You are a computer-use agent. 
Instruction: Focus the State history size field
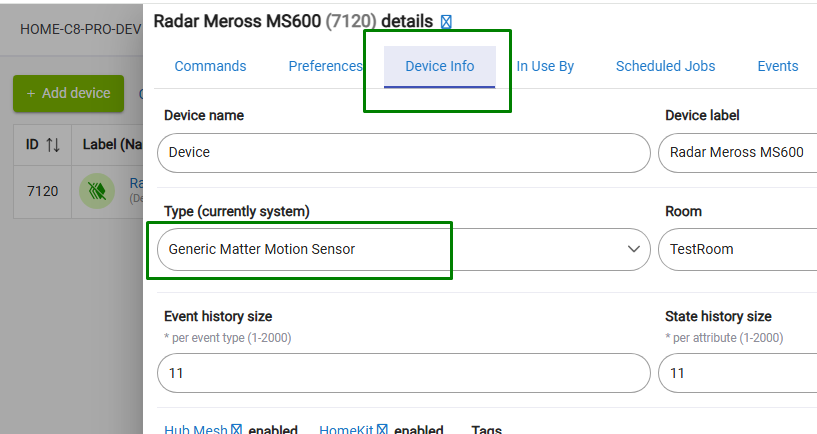[x=737, y=373]
